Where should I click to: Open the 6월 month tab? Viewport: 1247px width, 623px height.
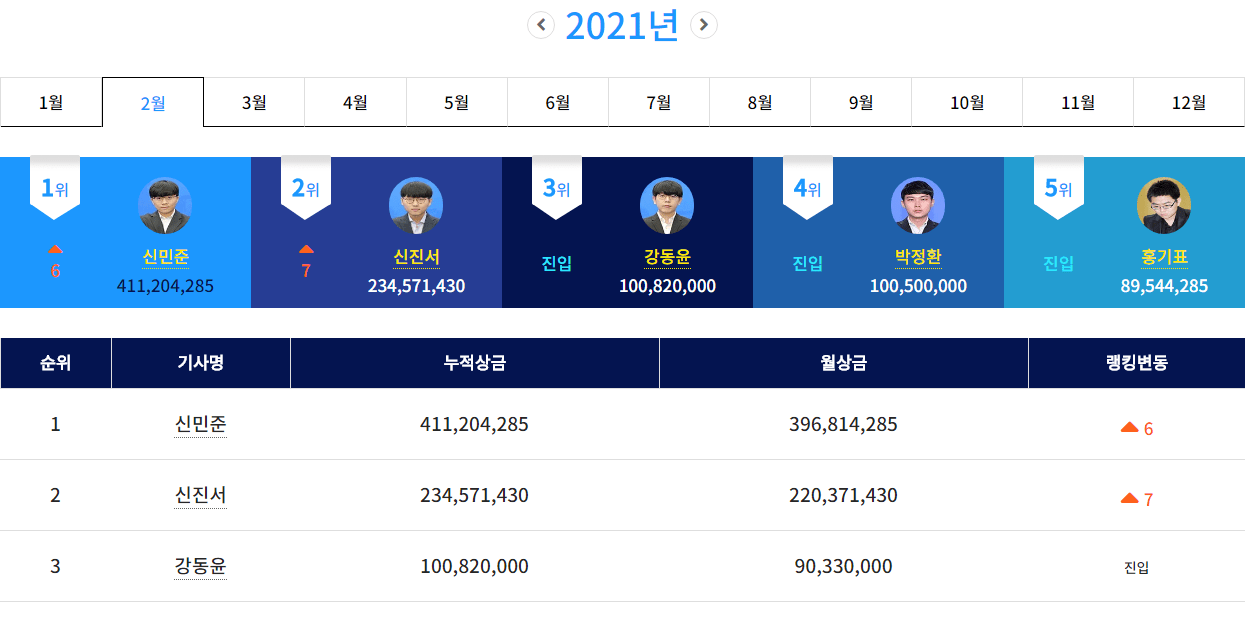tap(558, 102)
